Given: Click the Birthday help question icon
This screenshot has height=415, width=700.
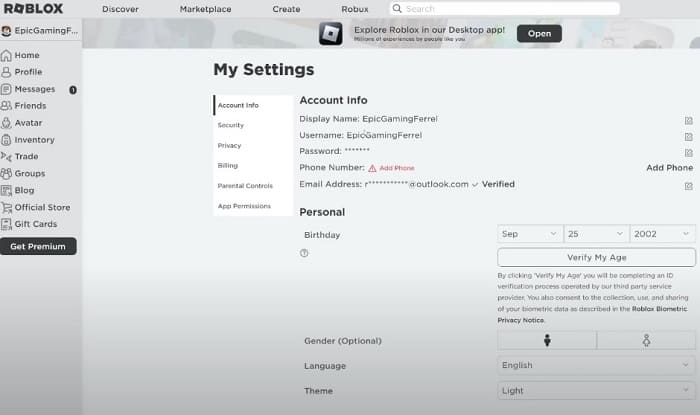Looking at the screenshot, I should pyautogui.click(x=304, y=253).
